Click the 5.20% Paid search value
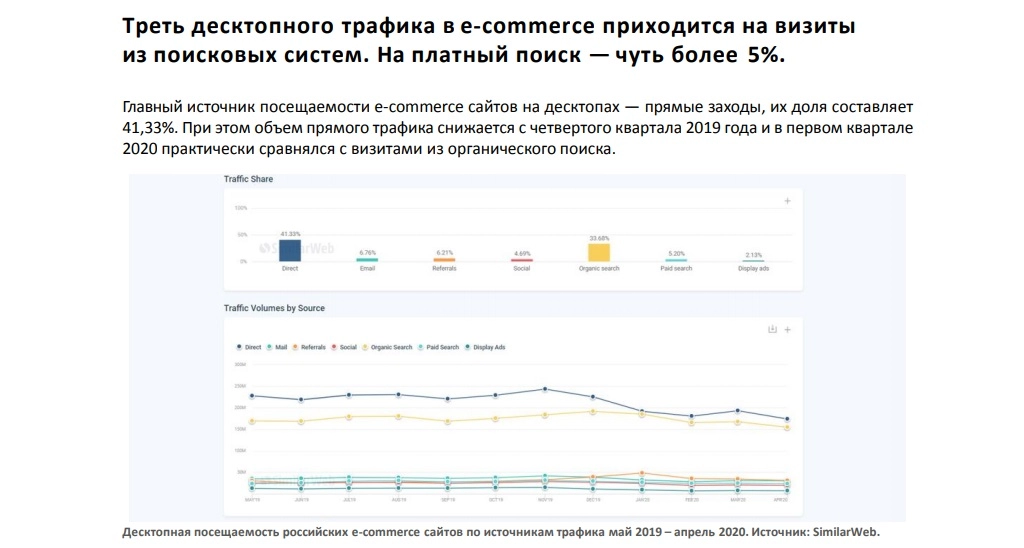The image size is (1024, 548). click(677, 253)
